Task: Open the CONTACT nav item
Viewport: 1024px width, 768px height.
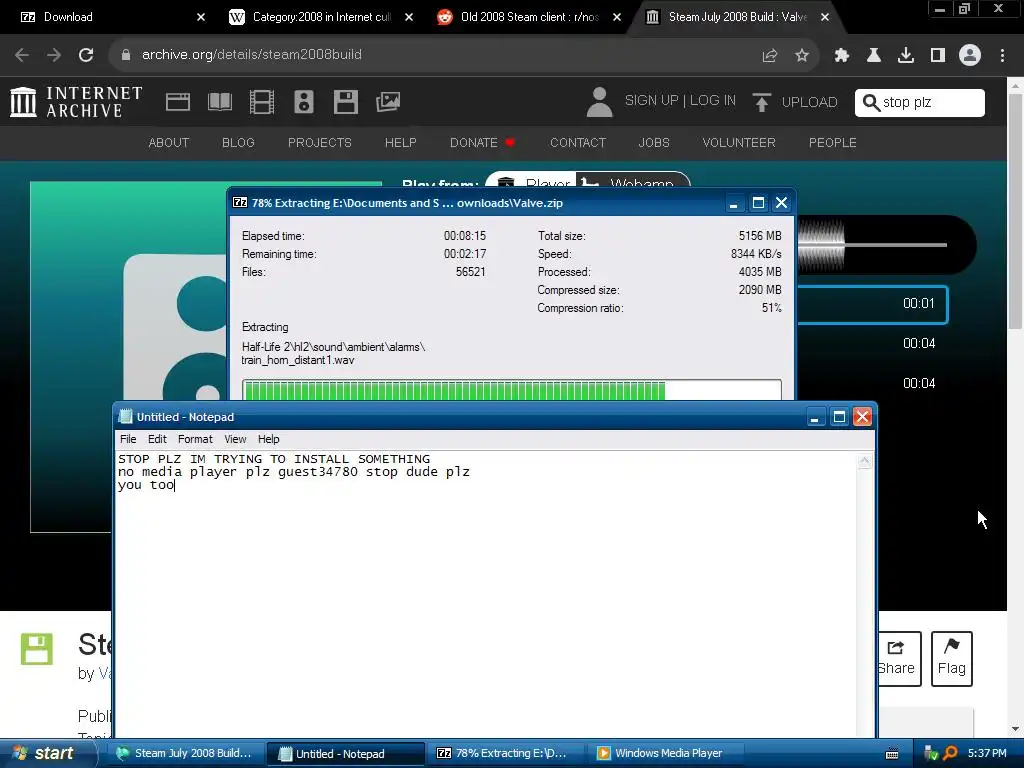Action: (578, 142)
